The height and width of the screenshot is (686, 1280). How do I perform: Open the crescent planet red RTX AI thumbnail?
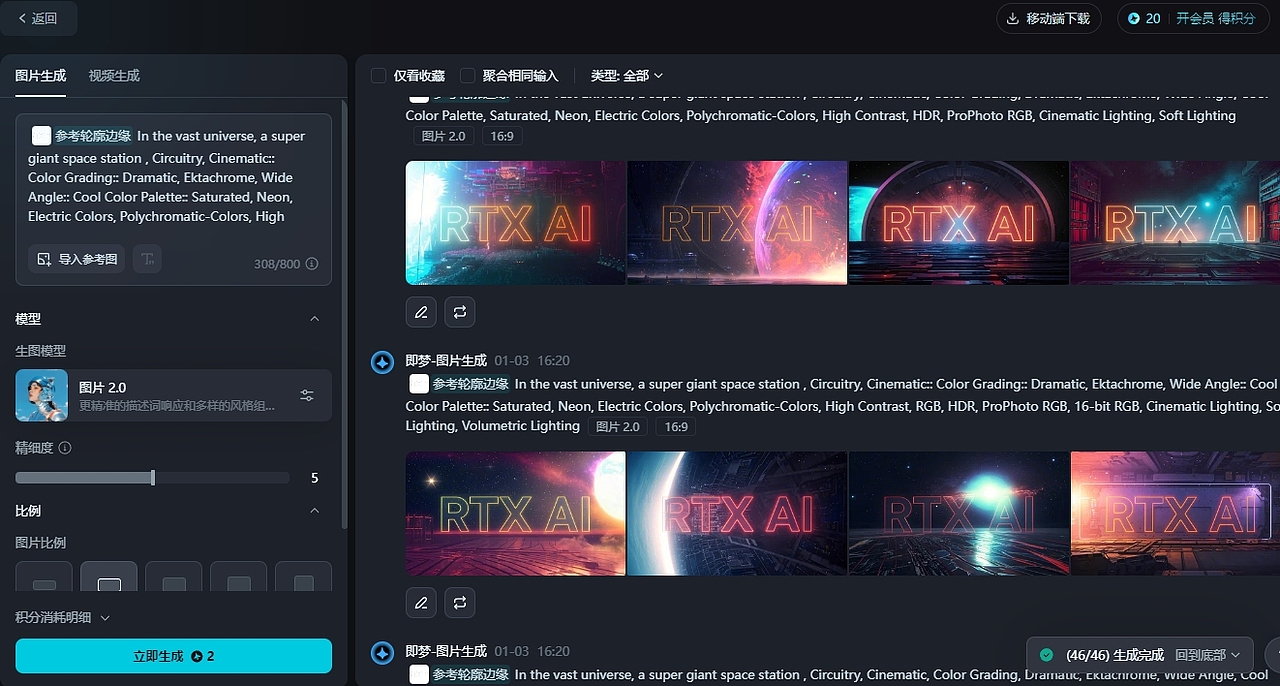[737, 514]
